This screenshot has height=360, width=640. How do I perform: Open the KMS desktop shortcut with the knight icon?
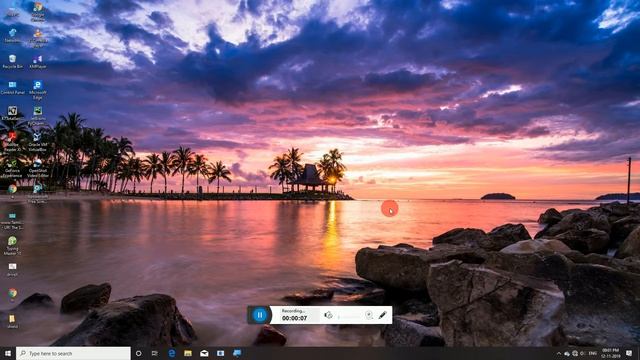(x=12, y=113)
